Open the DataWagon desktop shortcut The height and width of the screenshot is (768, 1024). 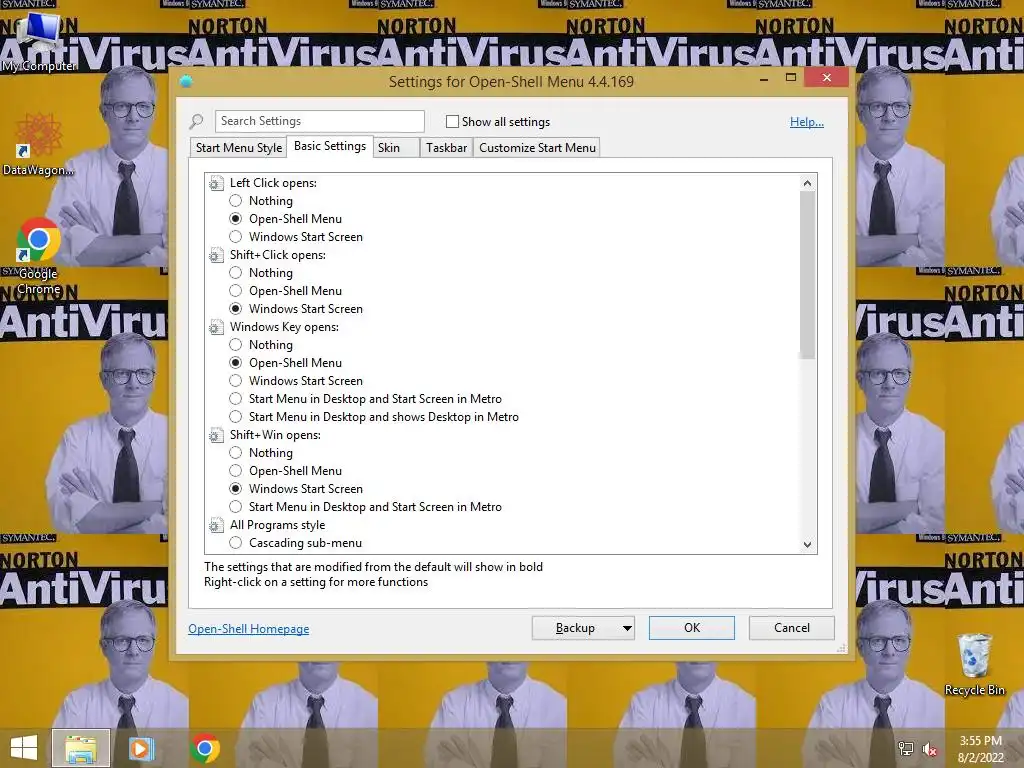point(38,145)
